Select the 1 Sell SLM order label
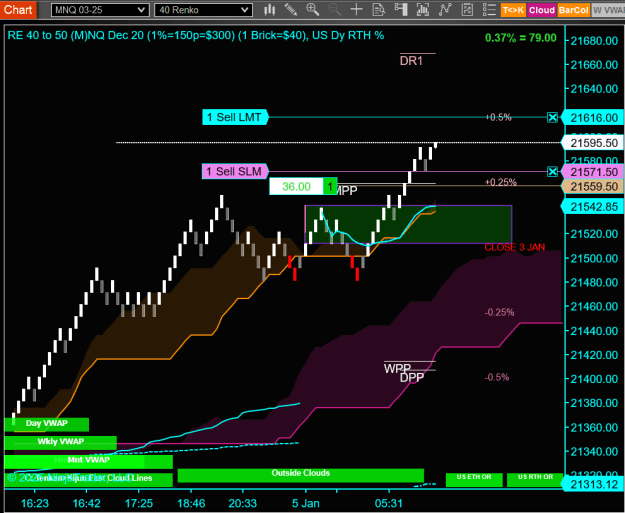The height and width of the screenshot is (513, 625). [x=235, y=172]
